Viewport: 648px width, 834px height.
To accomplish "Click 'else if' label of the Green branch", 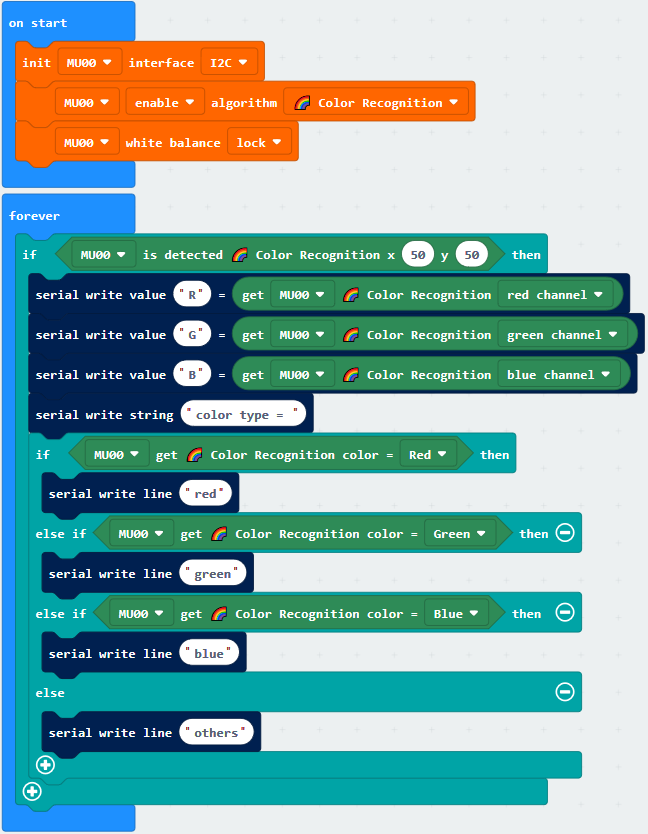I will click(x=61, y=534).
